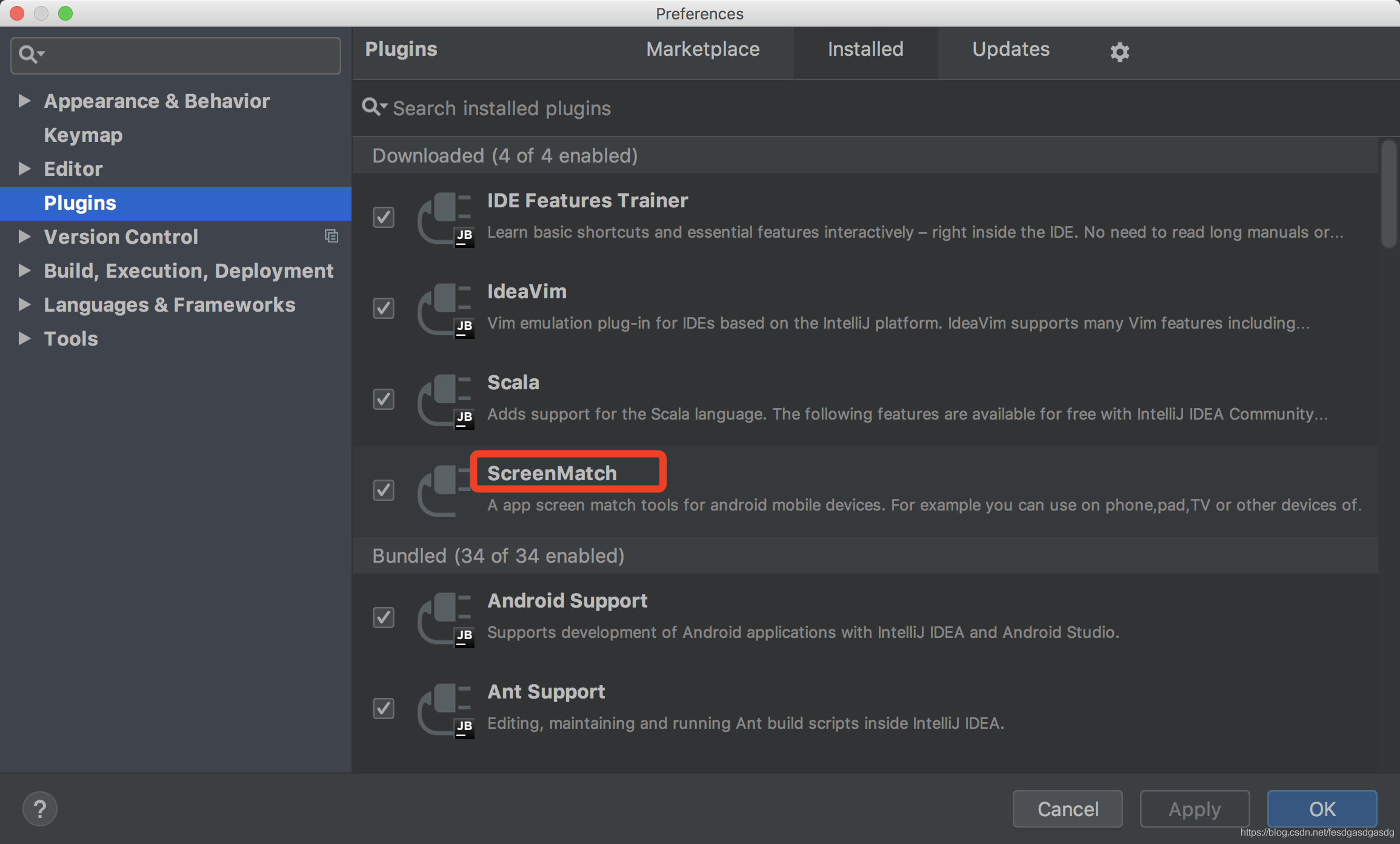Toggle the Android Support plugin checkbox
This screenshot has width=1400, height=844.
[384, 617]
